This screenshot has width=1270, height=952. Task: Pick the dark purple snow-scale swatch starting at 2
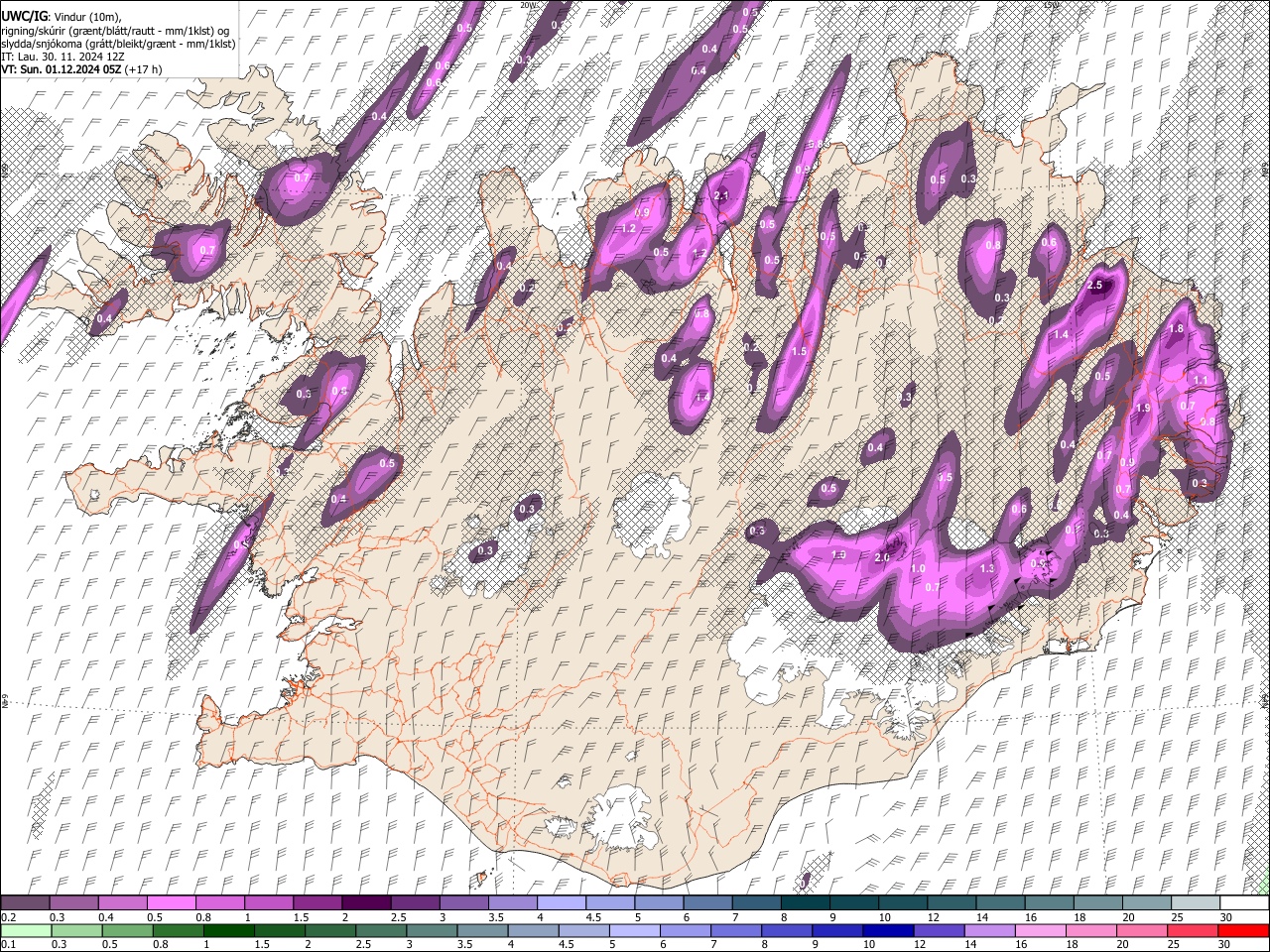(366, 903)
